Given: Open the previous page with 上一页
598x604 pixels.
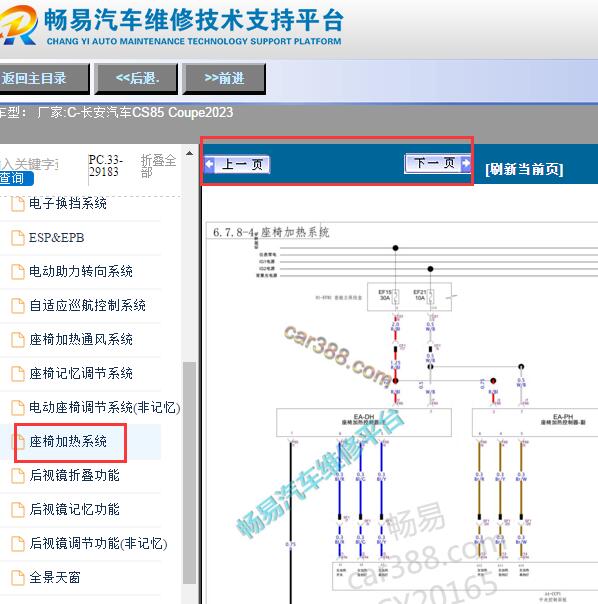Looking at the screenshot, I should (x=237, y=164).
